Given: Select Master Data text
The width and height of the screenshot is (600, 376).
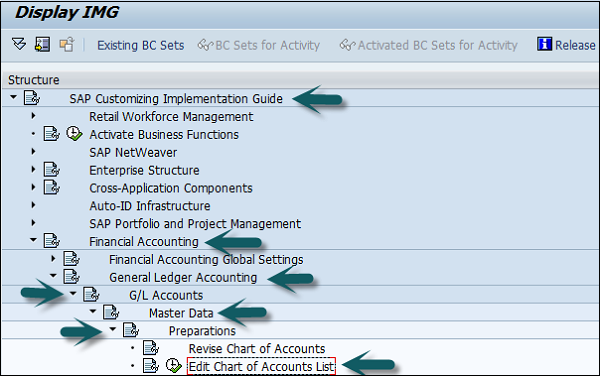Looking at the screenshot, I should click(x=181, y=313).
